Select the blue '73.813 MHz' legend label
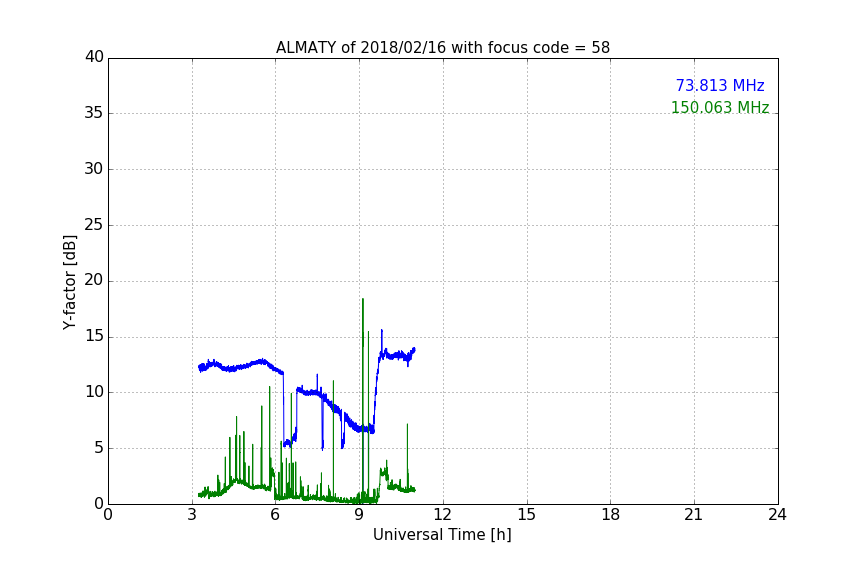The image size is (864, 576). click(720, 85)
